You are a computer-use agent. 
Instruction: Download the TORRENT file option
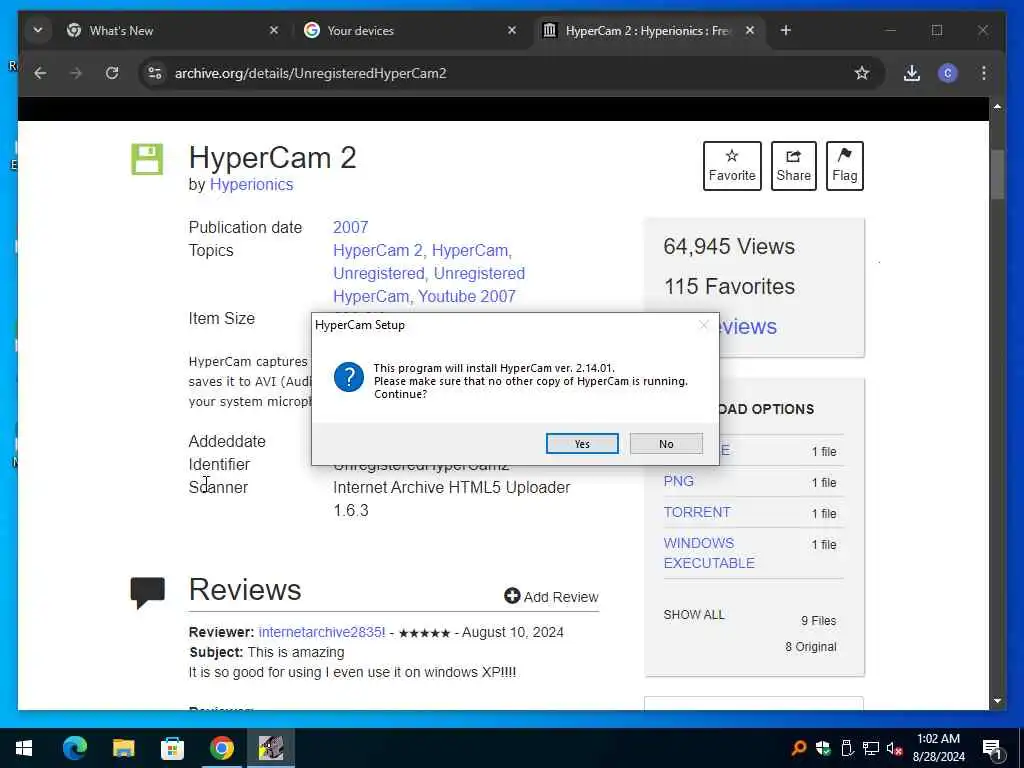tap(697, 512)
